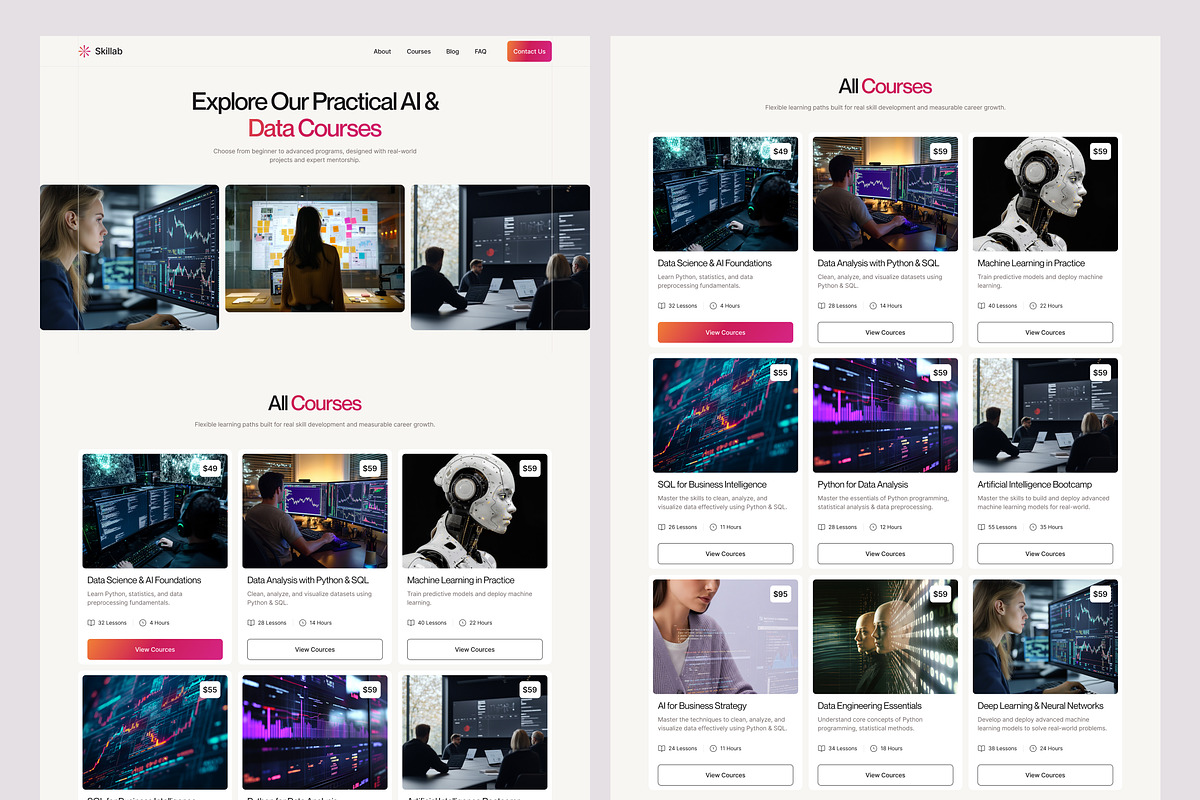Click the "Deep Learning & Neural Networks" title

tap(1040, 705)
